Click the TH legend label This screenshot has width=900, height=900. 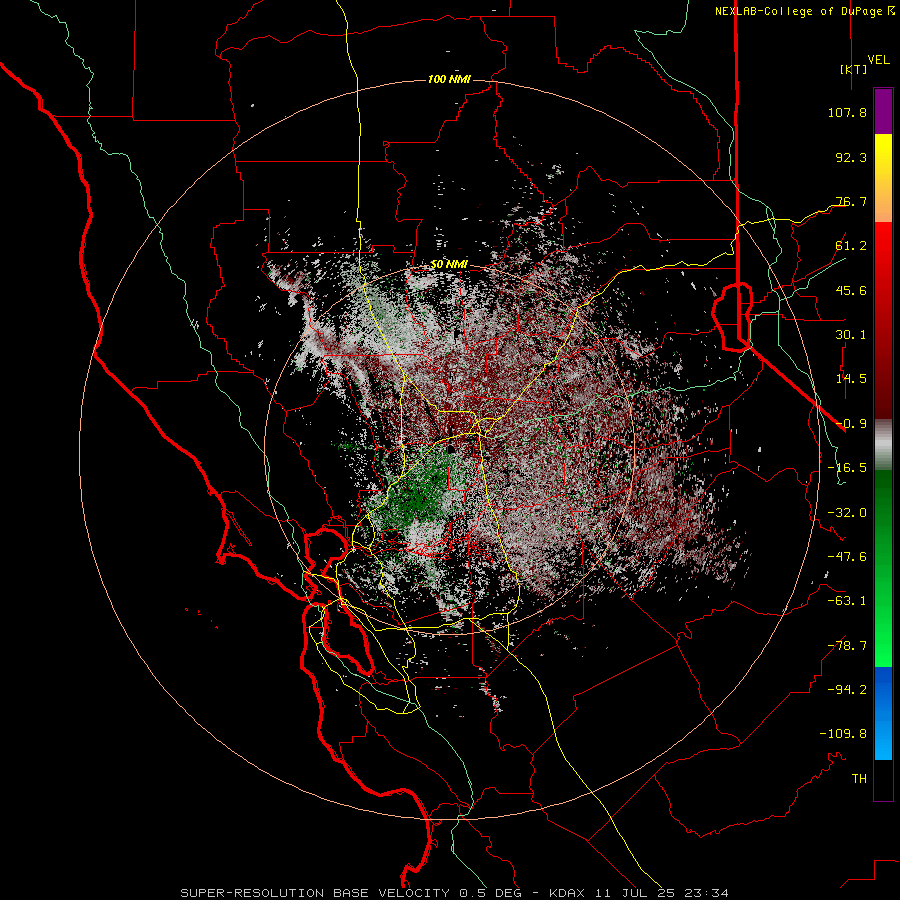pyautogui.click(x=859, y=779)
